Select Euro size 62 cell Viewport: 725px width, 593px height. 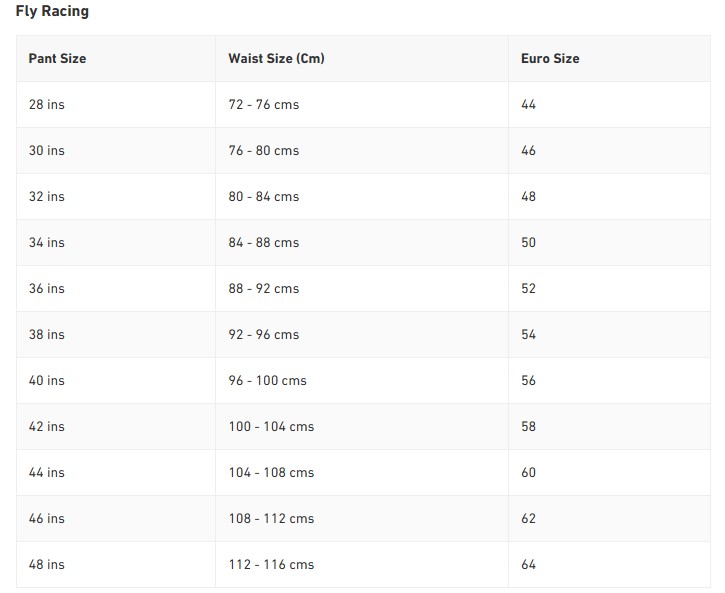[528, 519]
